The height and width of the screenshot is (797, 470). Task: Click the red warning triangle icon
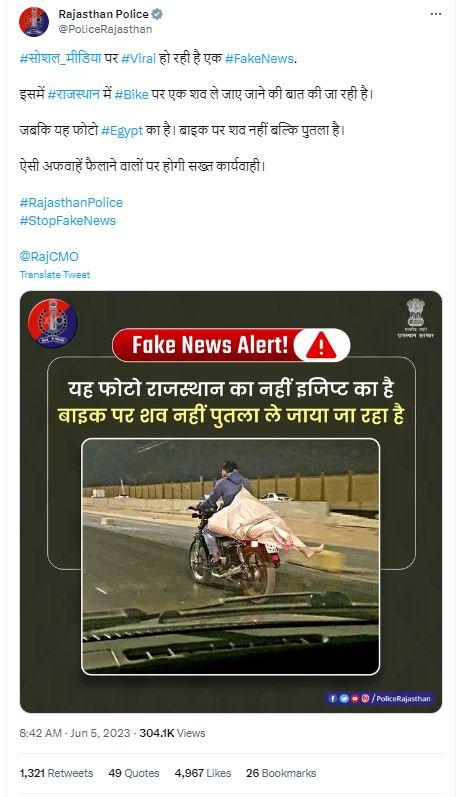[x=321, y=346]
